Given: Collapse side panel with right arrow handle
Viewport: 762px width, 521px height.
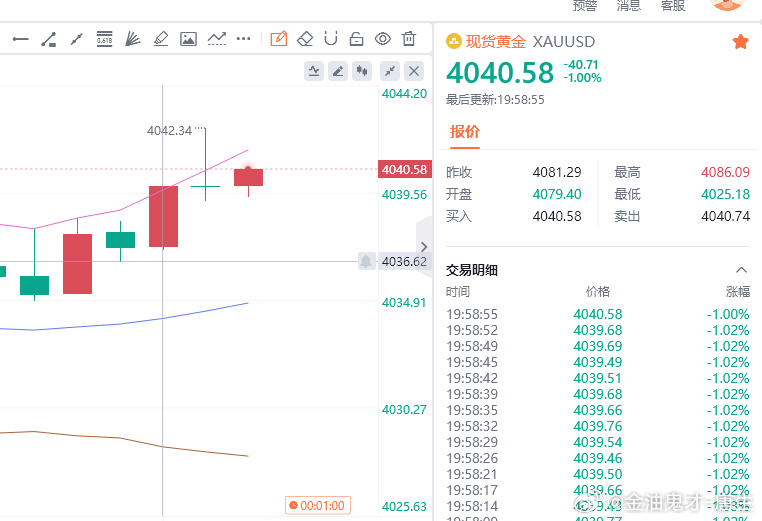Looking at the screenshot, I should (424, 247).
